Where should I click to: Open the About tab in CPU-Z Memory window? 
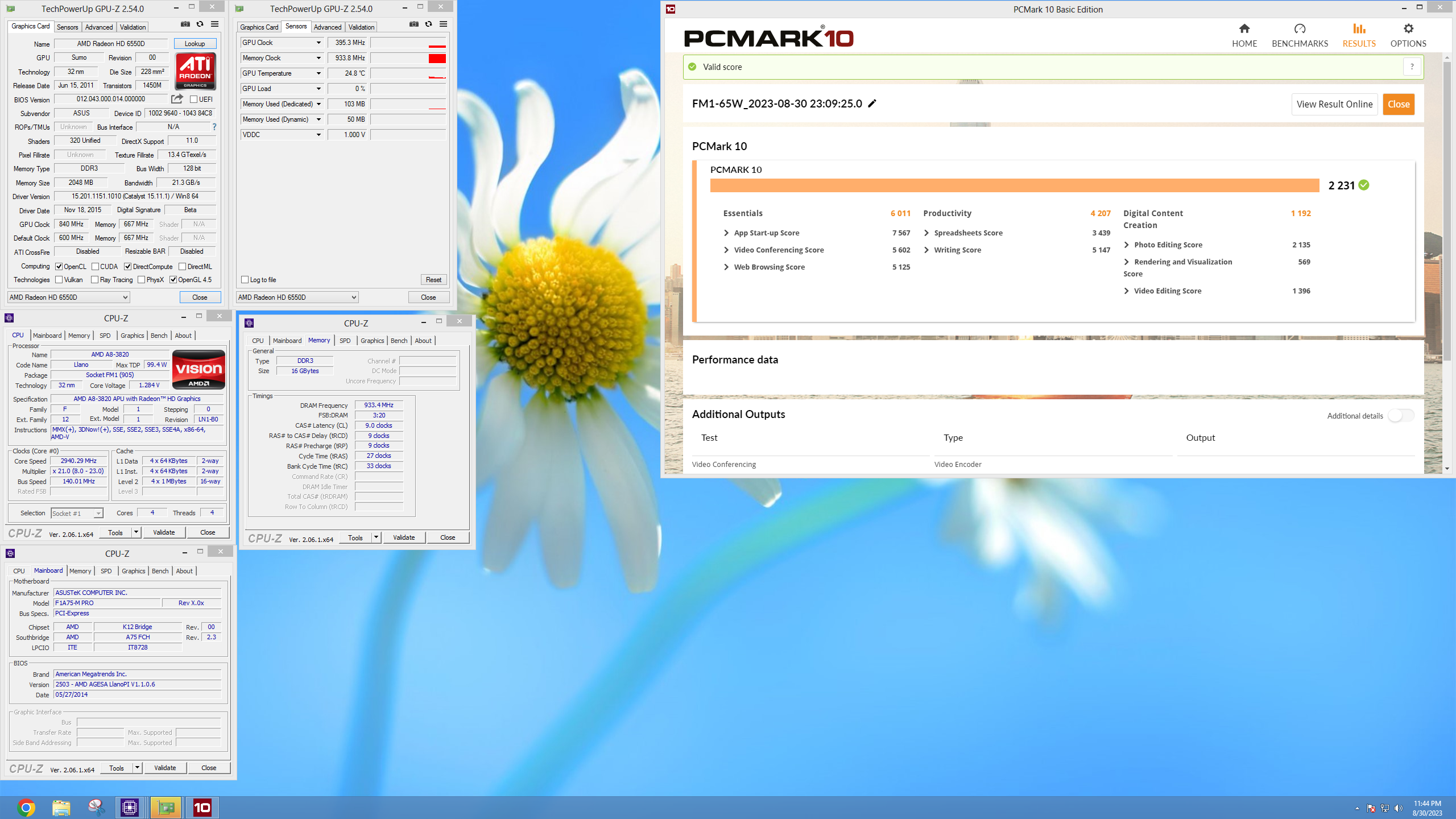pos(423,341)
